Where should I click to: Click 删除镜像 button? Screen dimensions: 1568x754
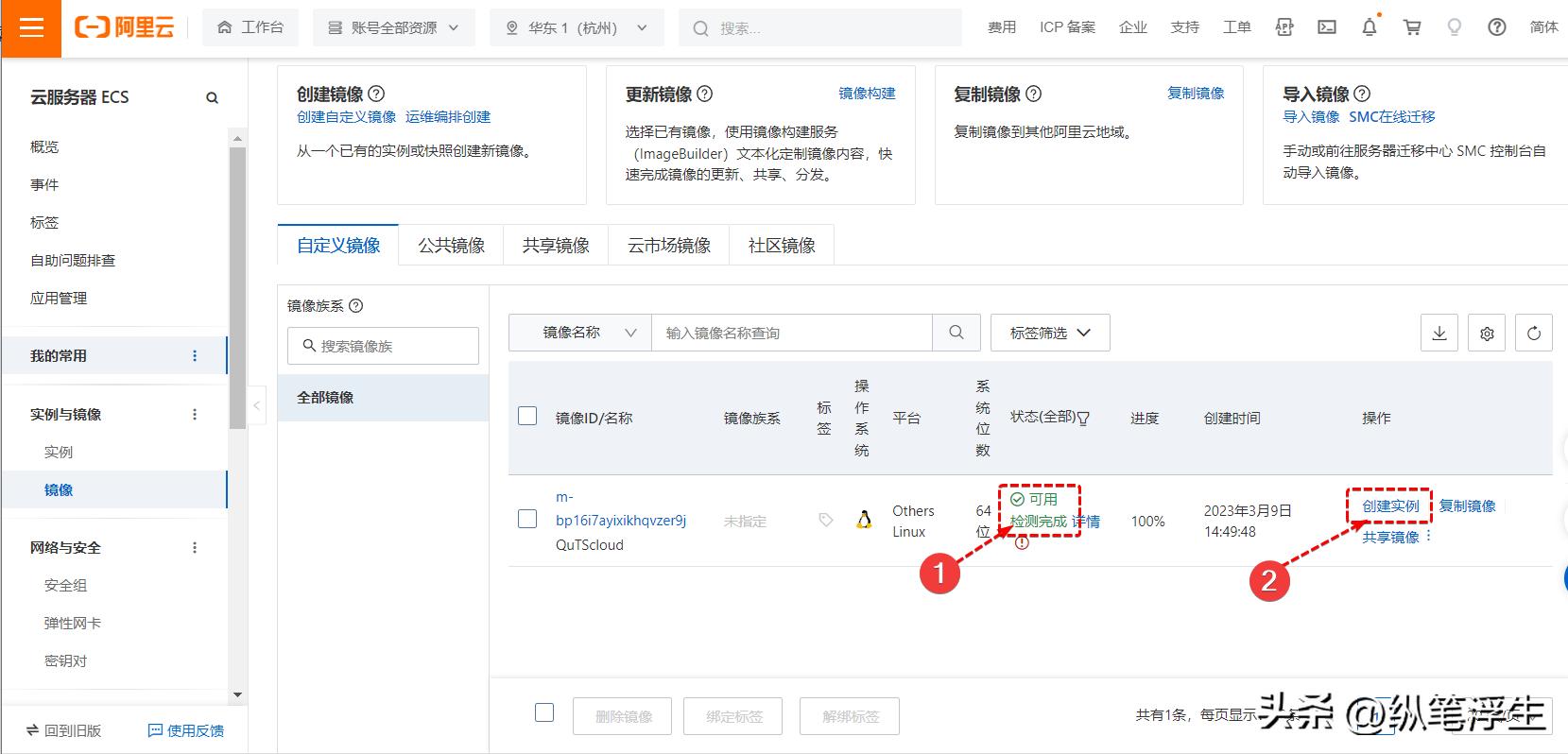[x=623, y=716]
